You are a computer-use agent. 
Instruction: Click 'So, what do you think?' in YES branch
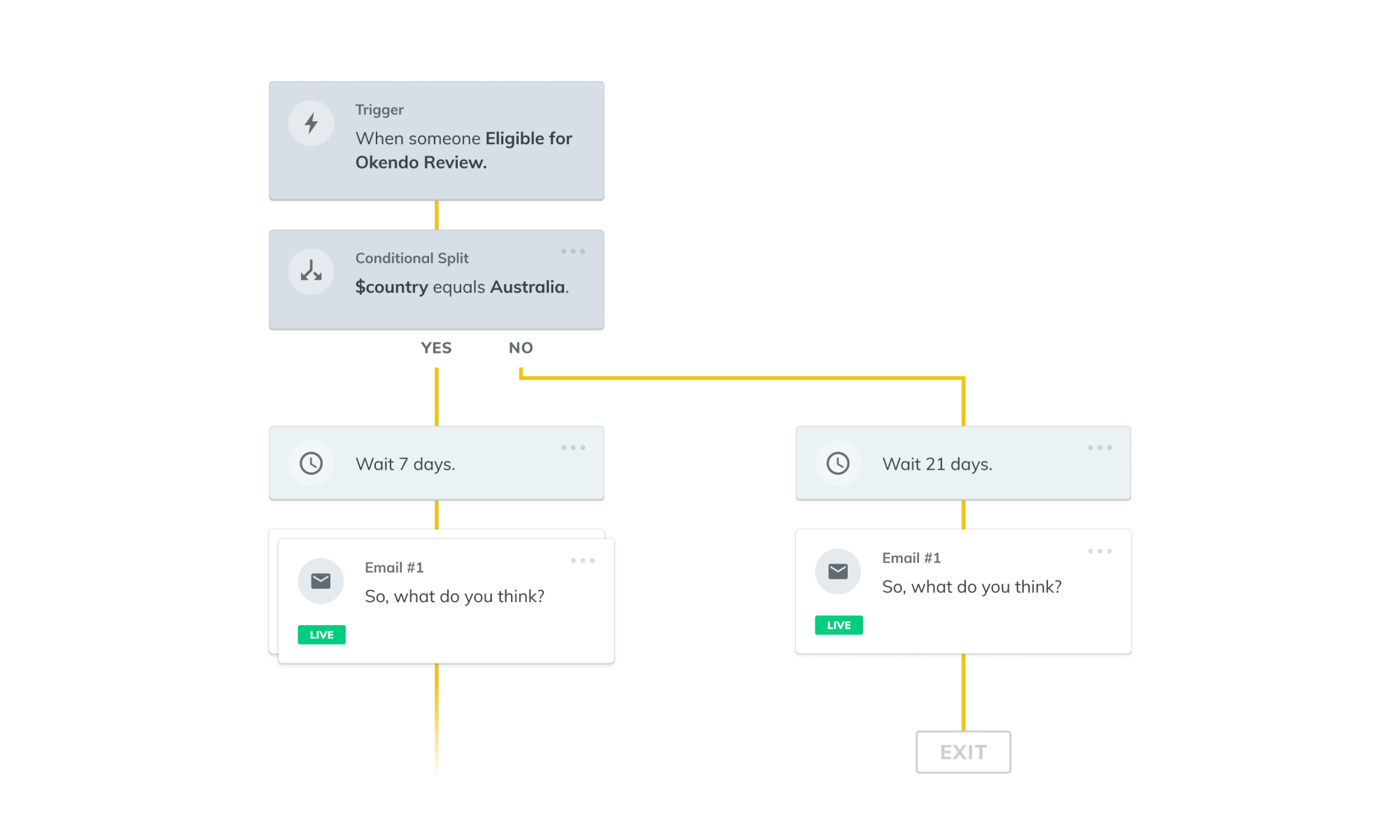(x=454, y=596)
